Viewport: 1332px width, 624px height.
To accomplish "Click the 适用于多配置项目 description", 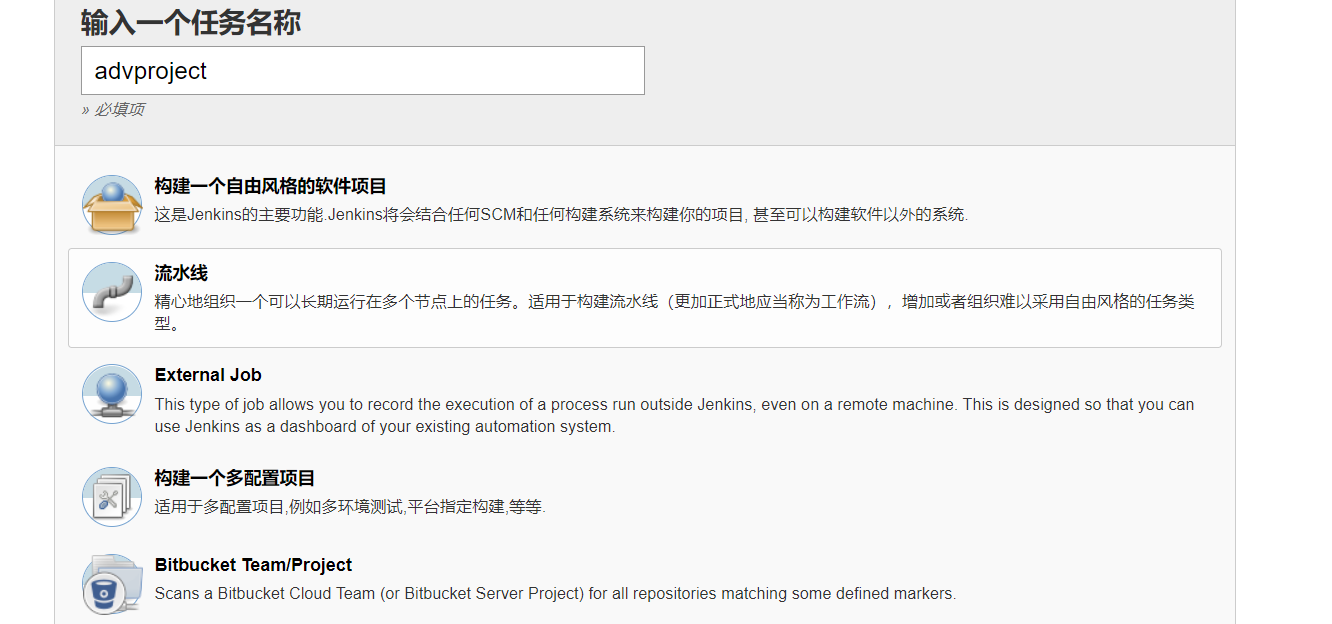I will pos(350,506).
